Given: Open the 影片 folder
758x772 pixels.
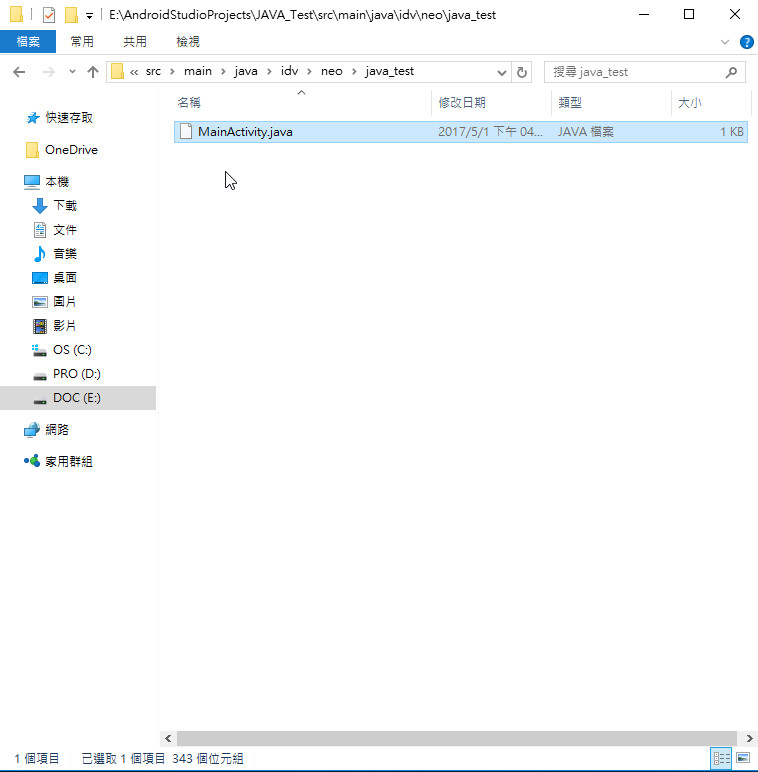Looking at the screenshot, I should (64, 325).
